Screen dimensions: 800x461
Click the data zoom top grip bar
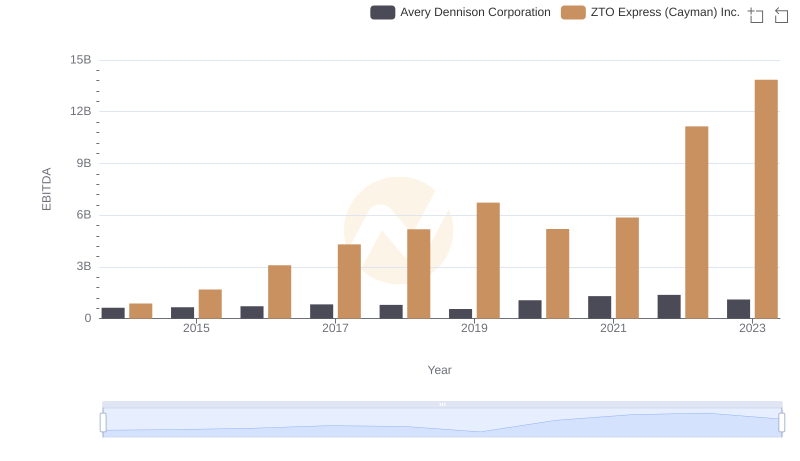[442, 404]
